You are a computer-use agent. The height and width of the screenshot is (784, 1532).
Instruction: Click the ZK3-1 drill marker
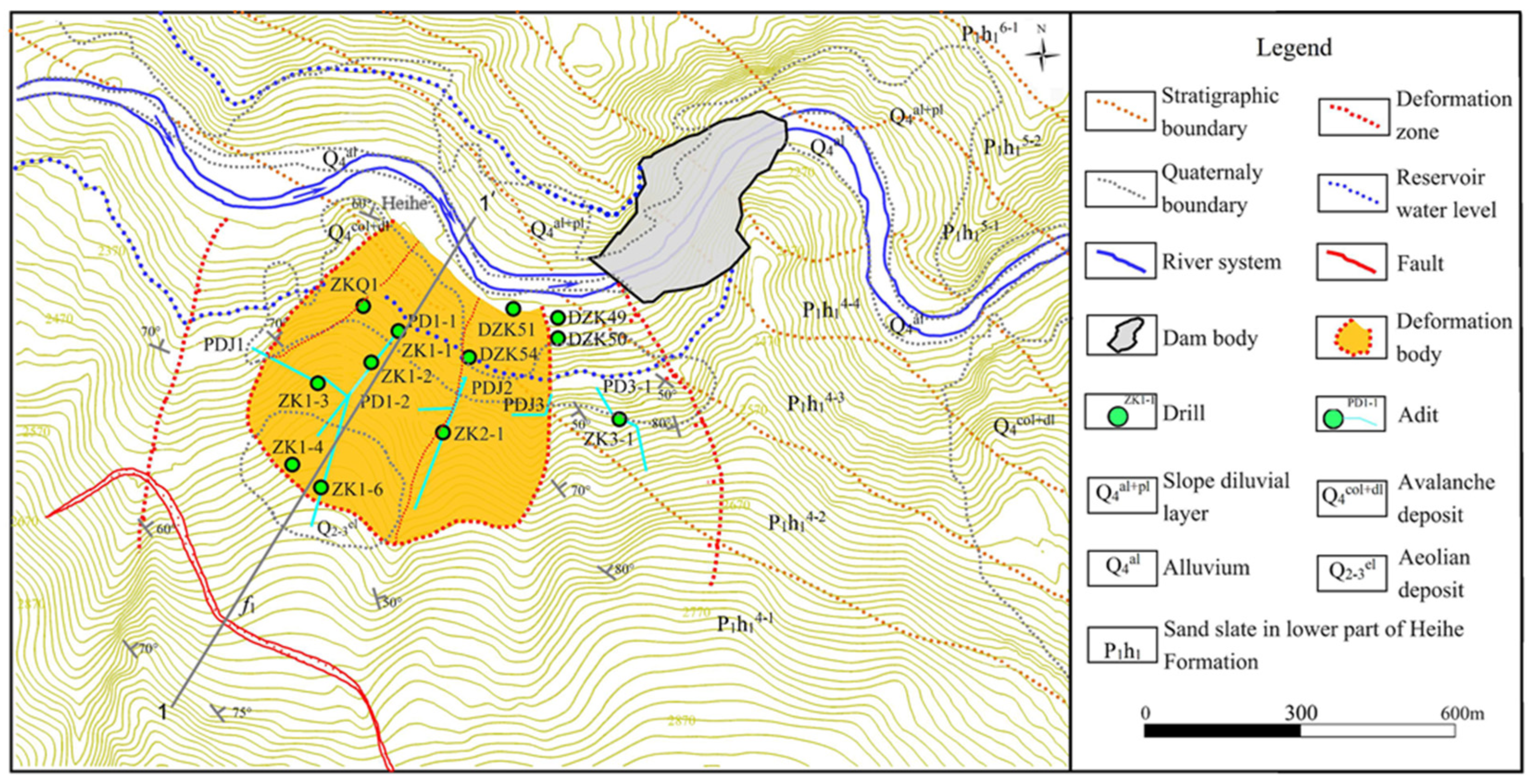(x=619, y=419)
